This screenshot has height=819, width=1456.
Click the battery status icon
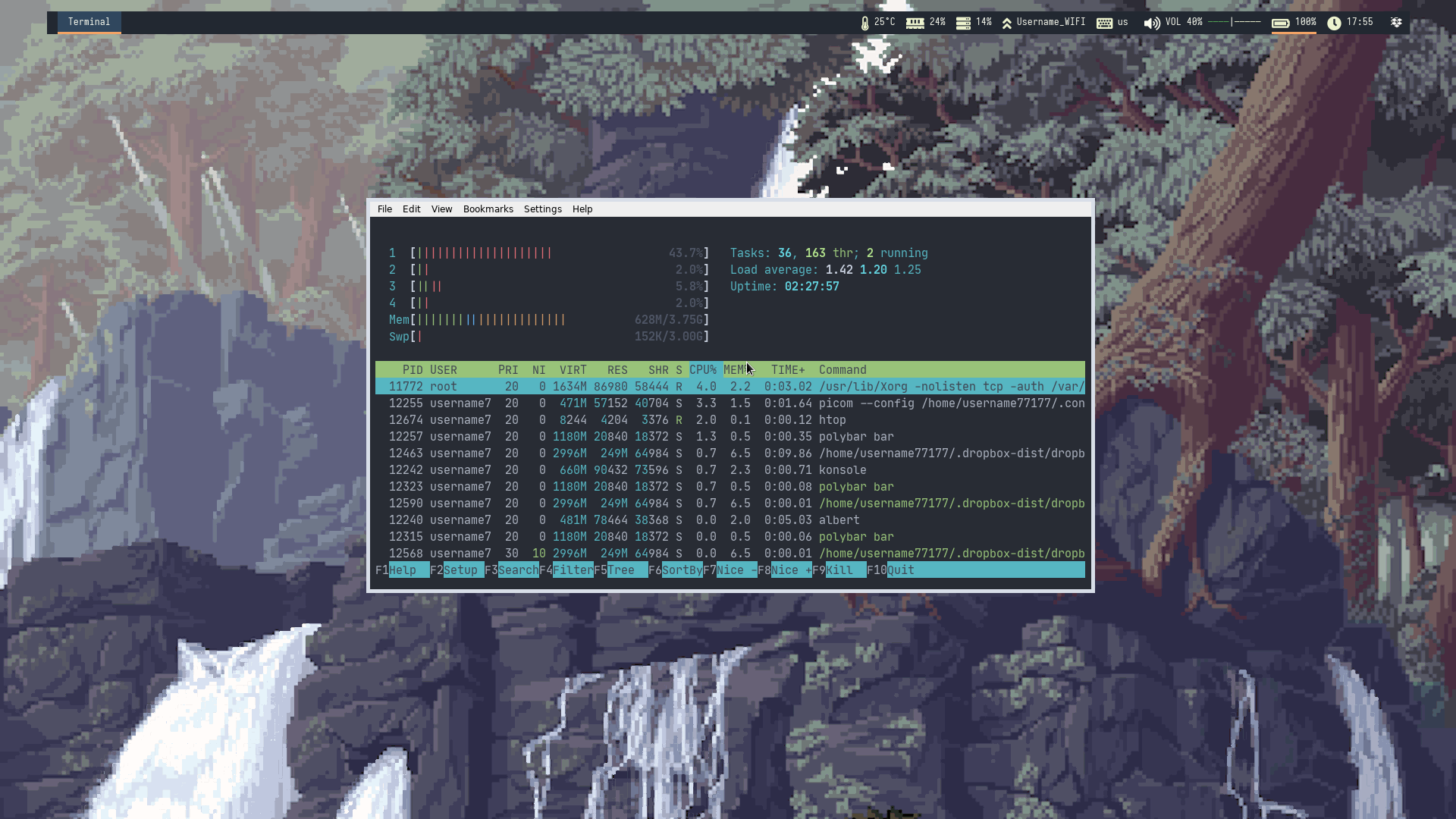point(1280,23)
